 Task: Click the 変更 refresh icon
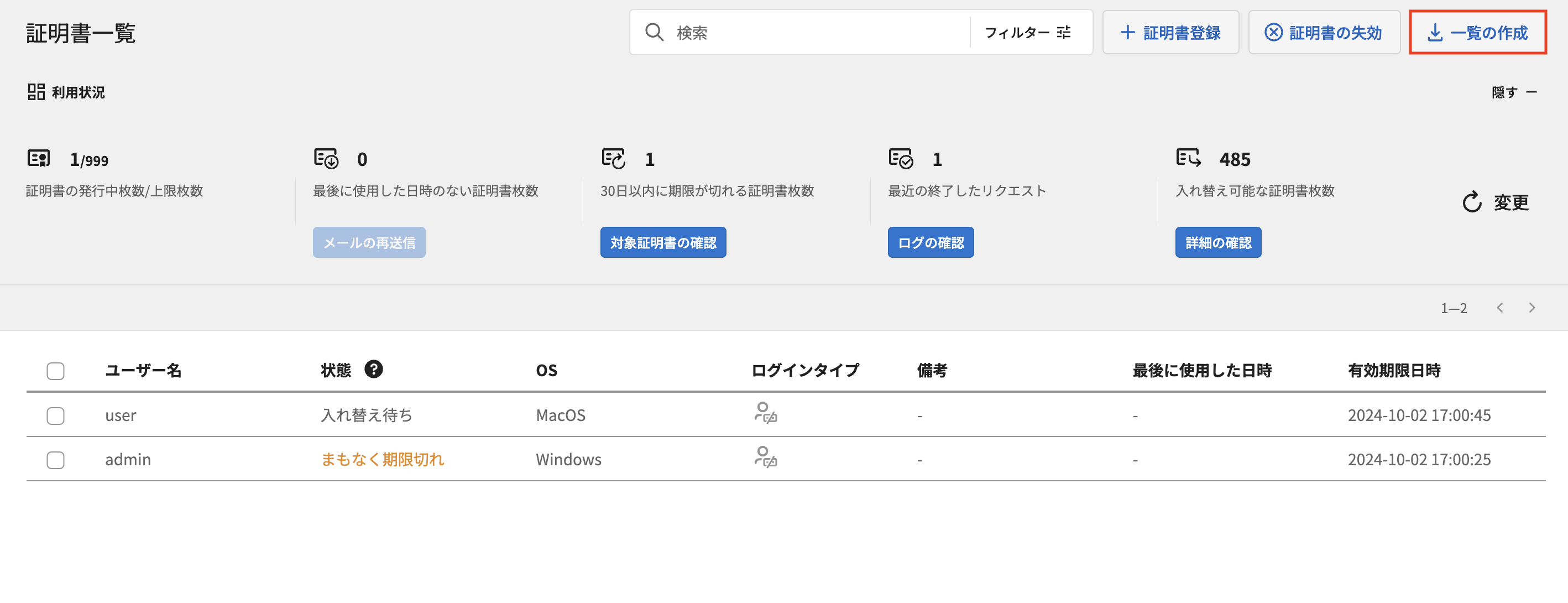click(1472, 202)
